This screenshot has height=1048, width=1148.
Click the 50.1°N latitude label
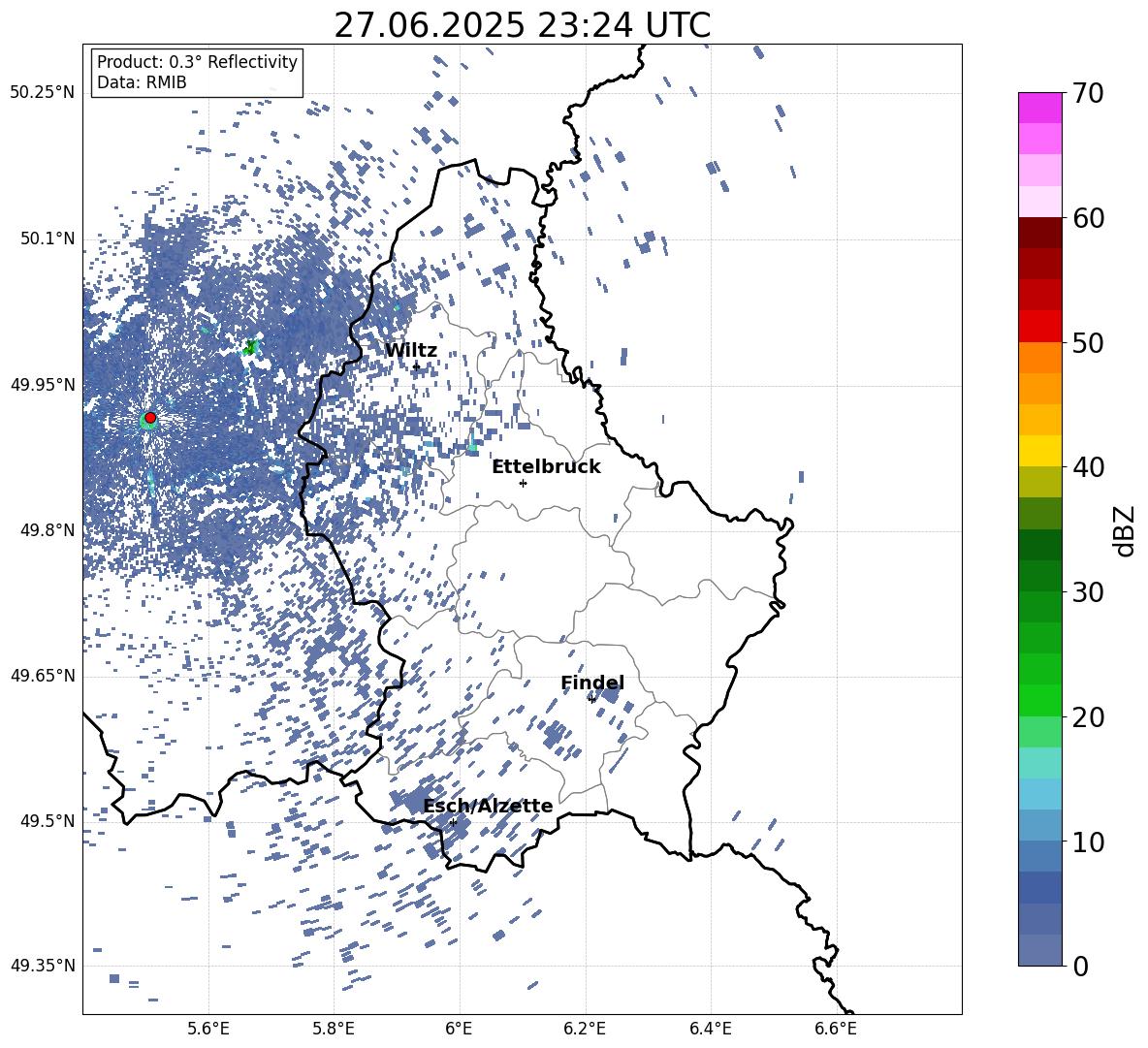coord(48,239)
